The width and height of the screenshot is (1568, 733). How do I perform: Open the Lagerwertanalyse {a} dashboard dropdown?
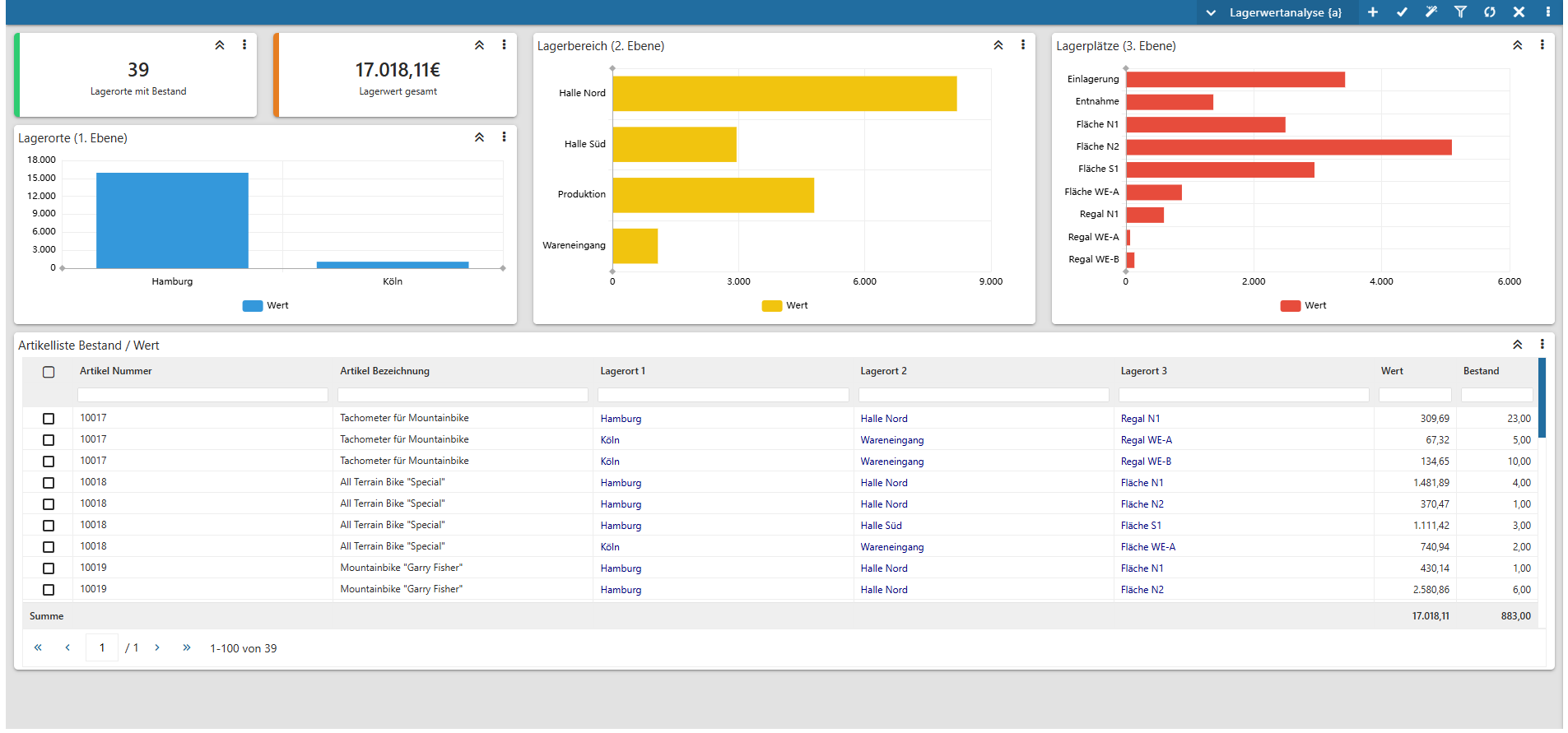(1274, 12)
